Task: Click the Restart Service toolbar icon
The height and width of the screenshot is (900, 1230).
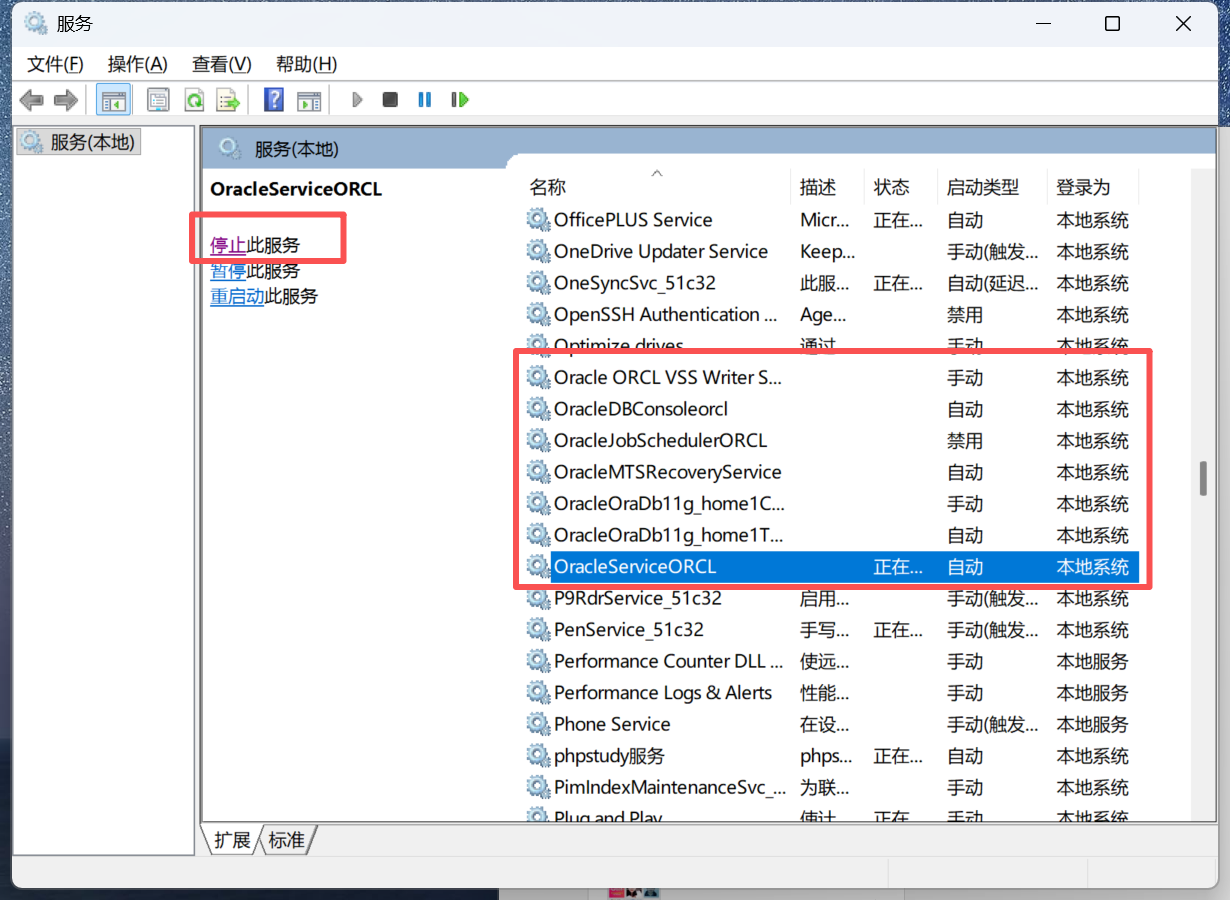Action: 460,100
